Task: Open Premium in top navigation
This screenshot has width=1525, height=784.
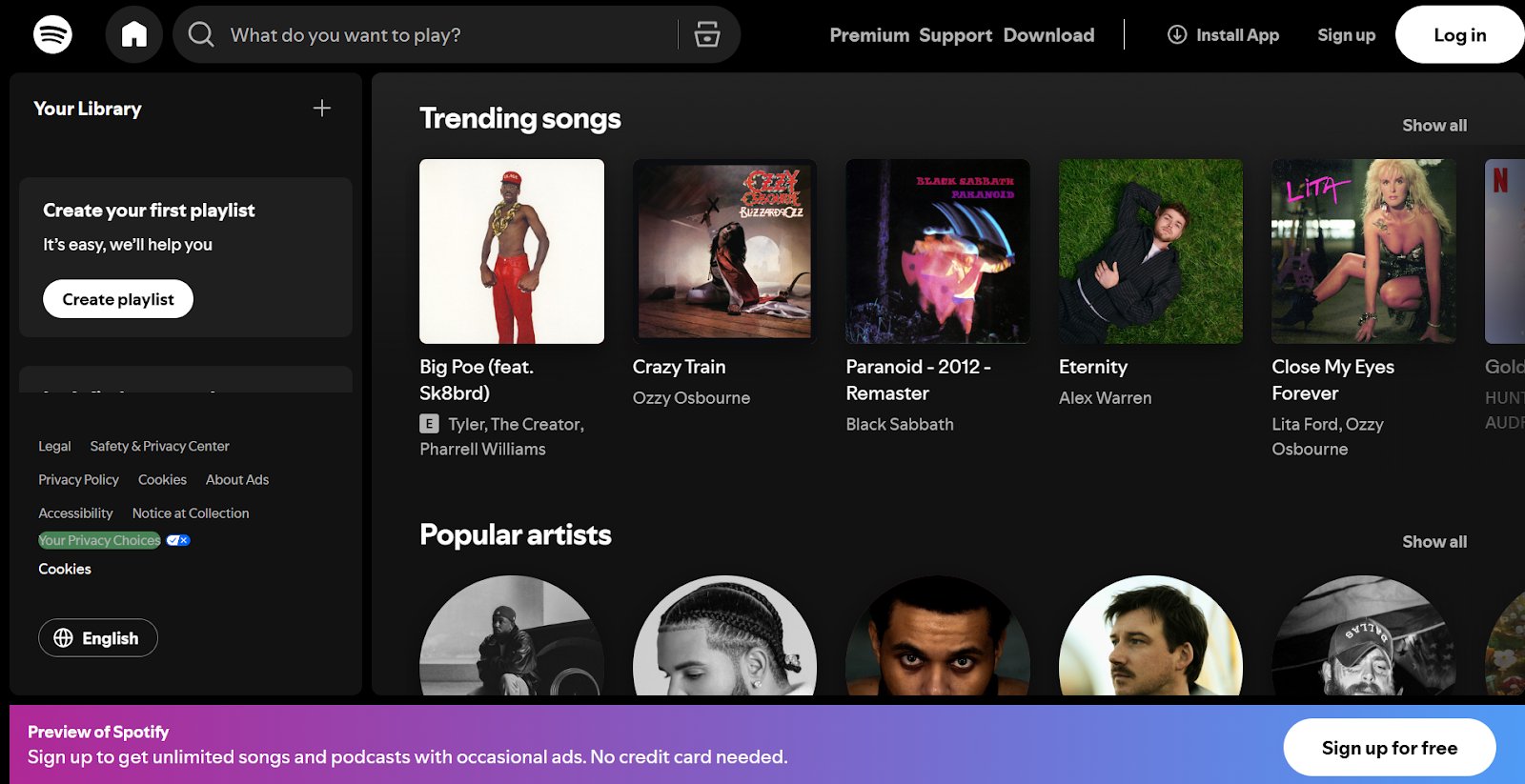Action: [x=869, y=34]
